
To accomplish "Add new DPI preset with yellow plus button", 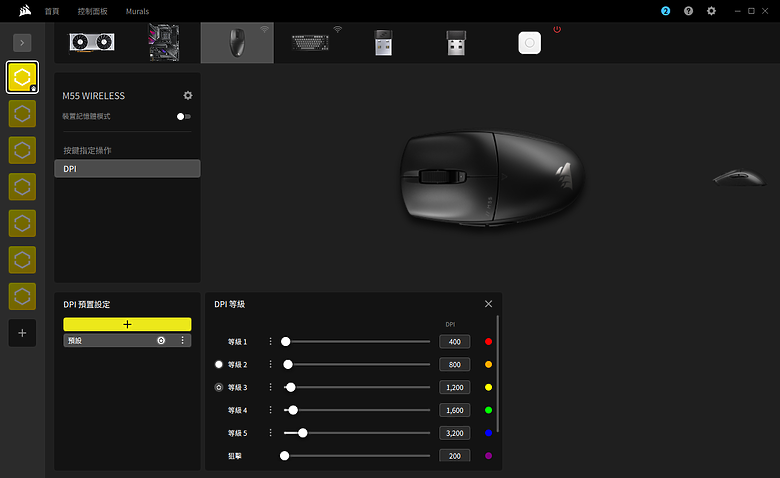I will (127, 324).
